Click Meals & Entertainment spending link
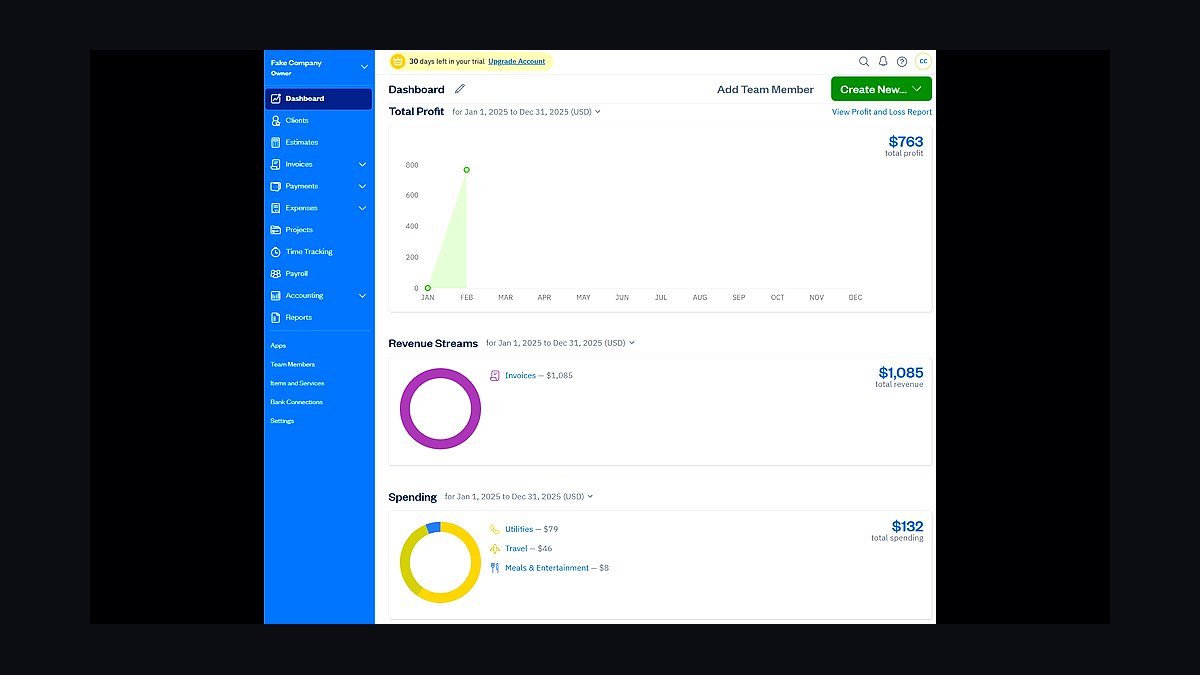The width and height of the screenshot is (1200, 675). (547, 568)
